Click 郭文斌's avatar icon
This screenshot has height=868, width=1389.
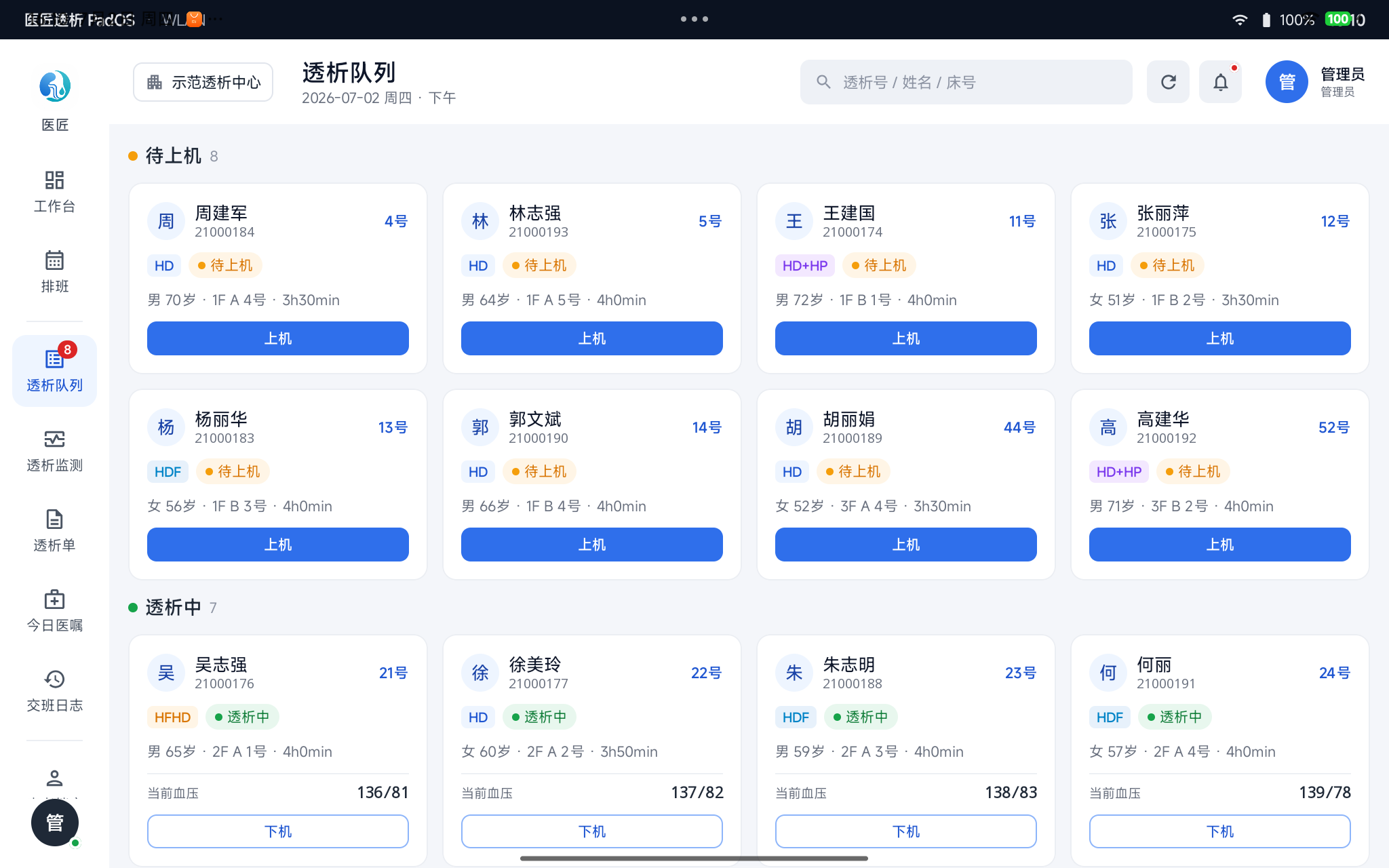pos(480,427)
